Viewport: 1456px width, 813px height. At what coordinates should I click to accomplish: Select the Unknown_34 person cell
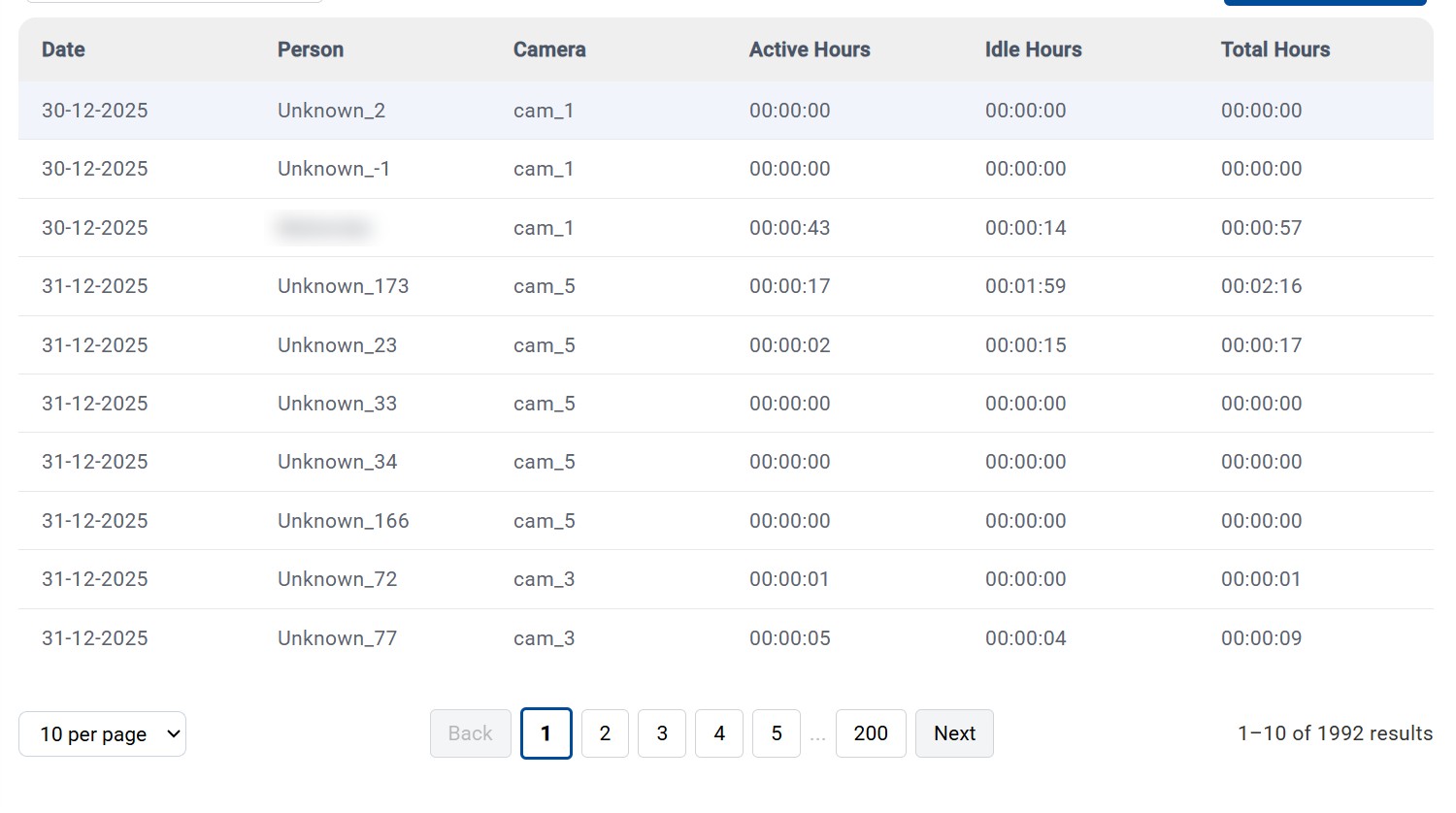pyautogui.click(x=337, y=462)
